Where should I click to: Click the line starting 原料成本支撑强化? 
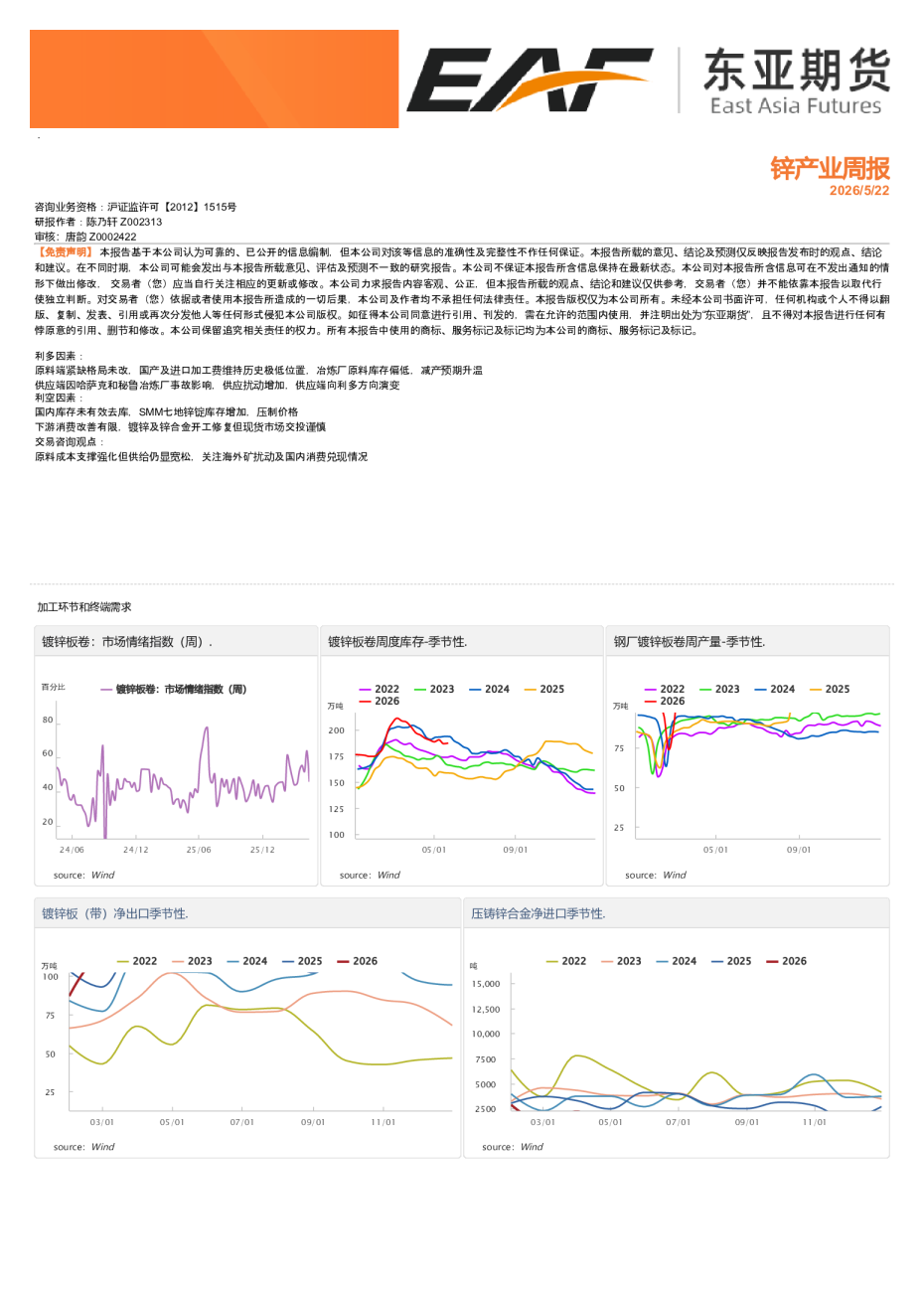201,456
